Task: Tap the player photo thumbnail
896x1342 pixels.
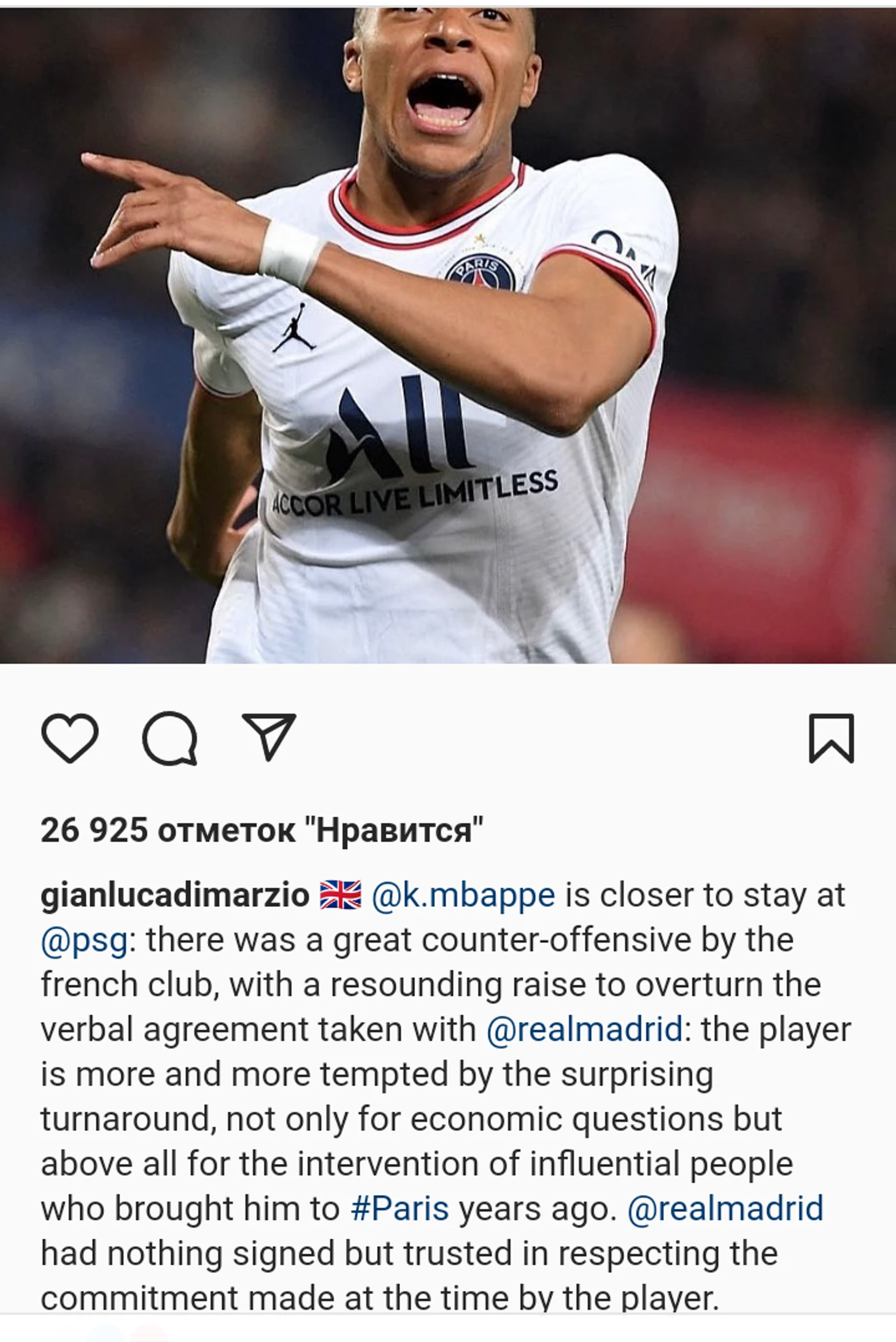Action: click(448, 335)
